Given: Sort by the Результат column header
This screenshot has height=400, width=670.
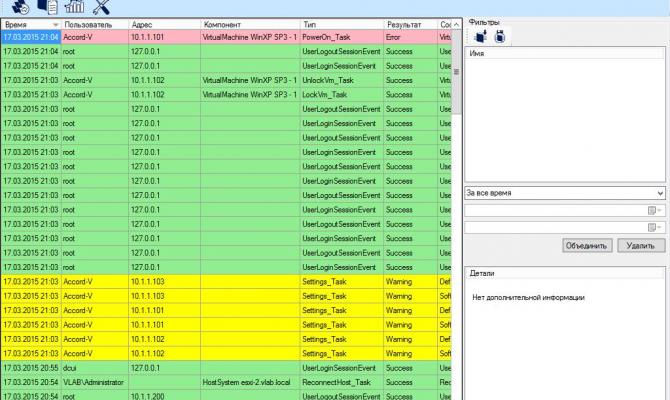Looking at the screenshot, I should click(410, 25).
